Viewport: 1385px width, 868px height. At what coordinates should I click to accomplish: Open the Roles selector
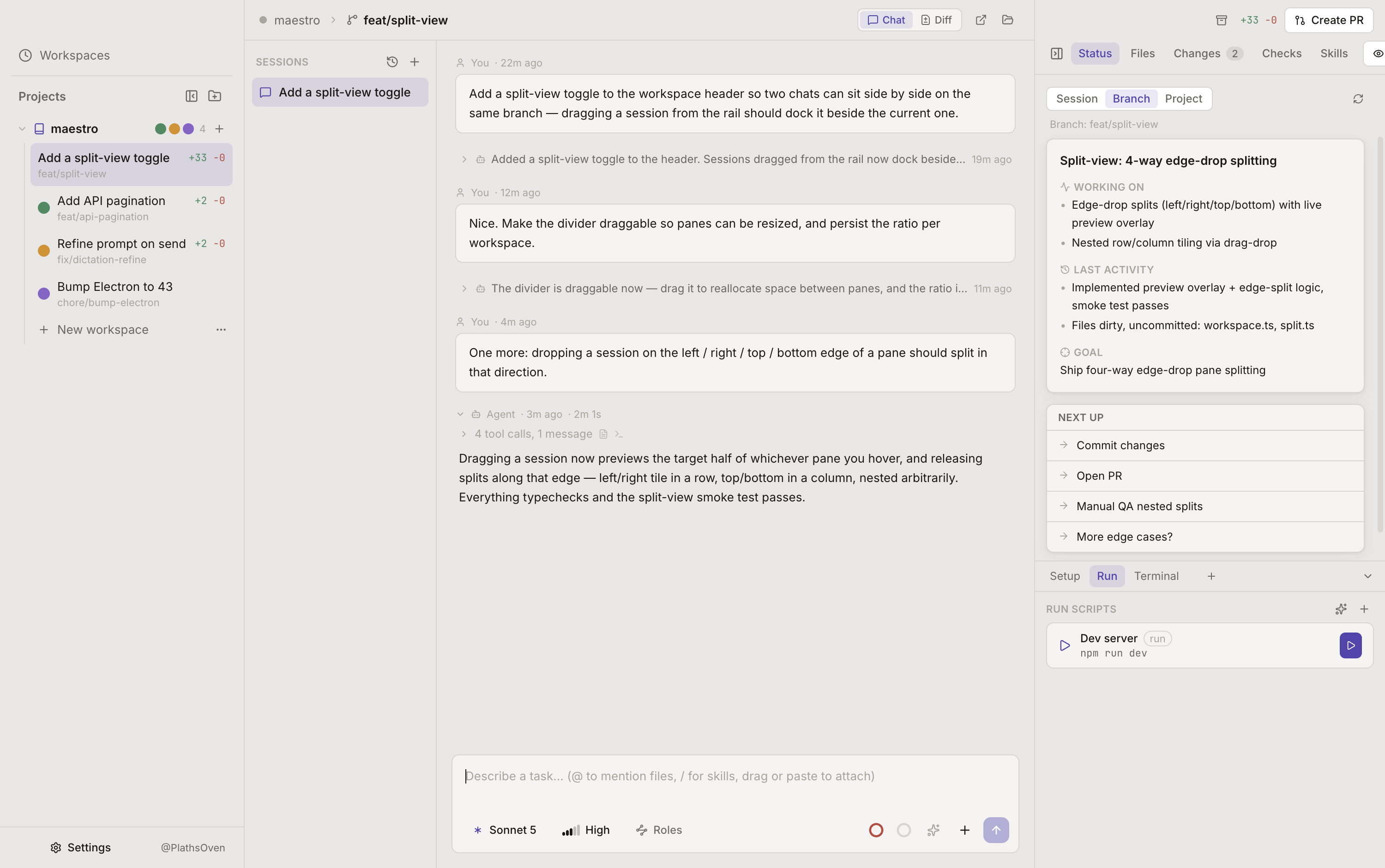pos(659,830)
